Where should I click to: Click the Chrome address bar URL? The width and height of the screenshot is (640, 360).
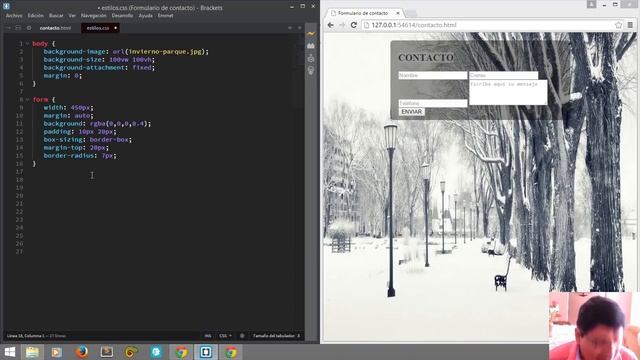(x=414, y=25)
